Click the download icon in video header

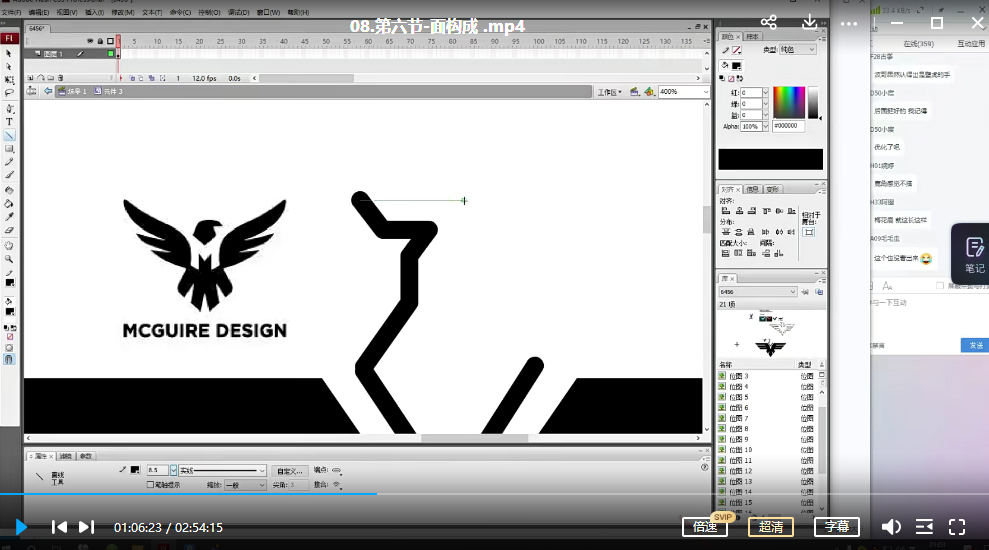(809, 22)
